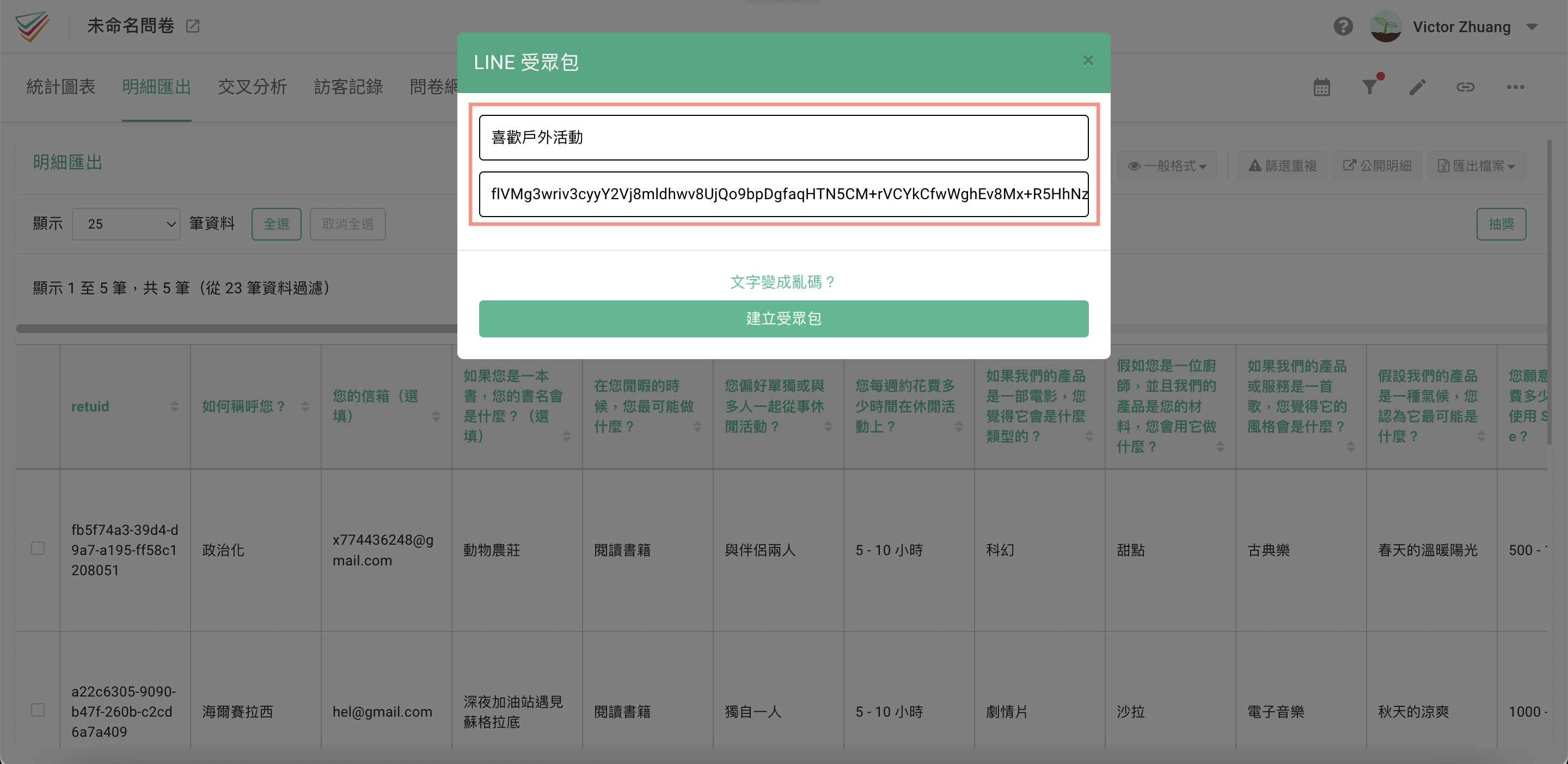Click the SurveyCake logo icon
The width and height of the screenshot is (1568, 764).
pyautogui.click(x=32, y=26)
